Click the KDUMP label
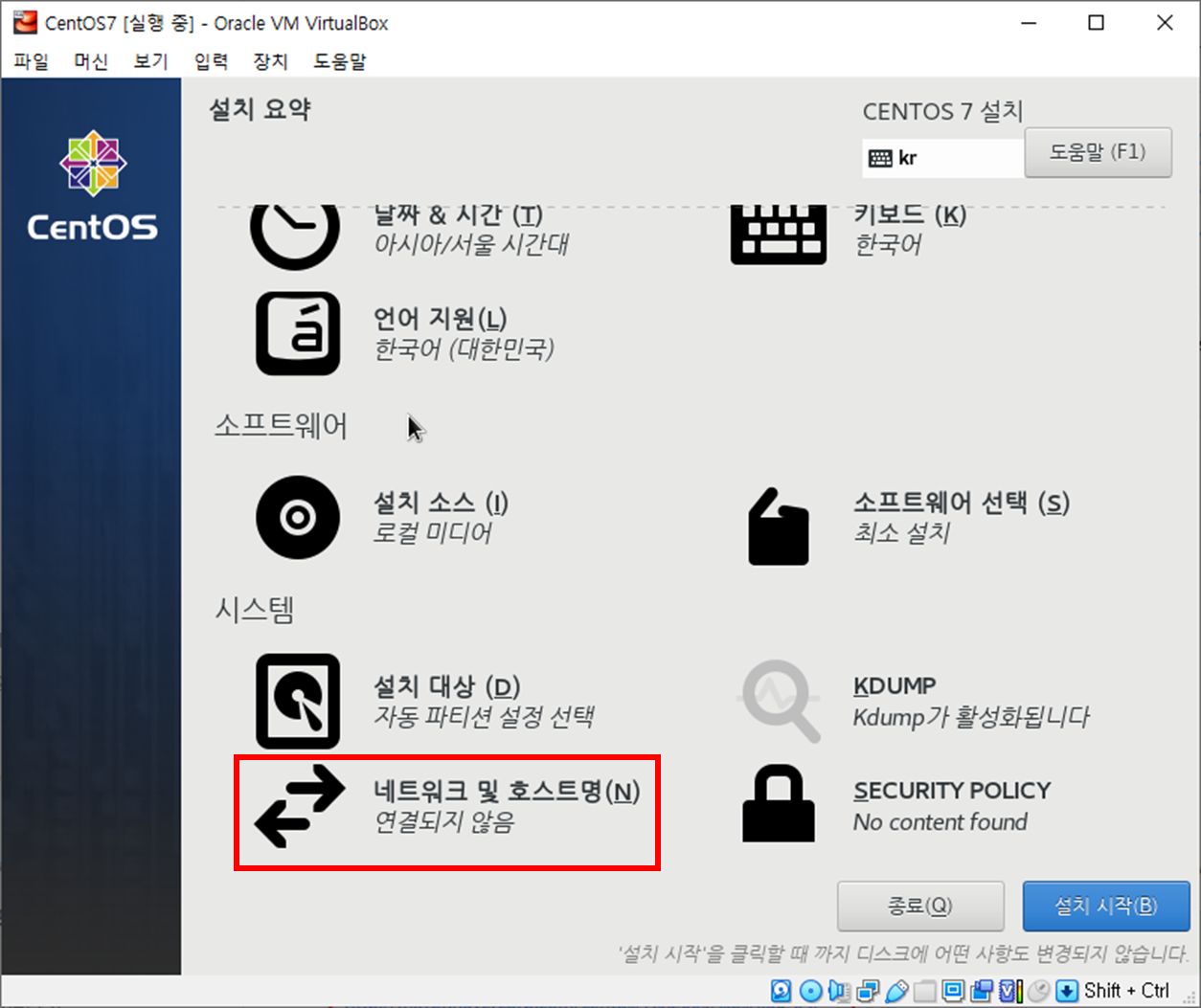 895,686
